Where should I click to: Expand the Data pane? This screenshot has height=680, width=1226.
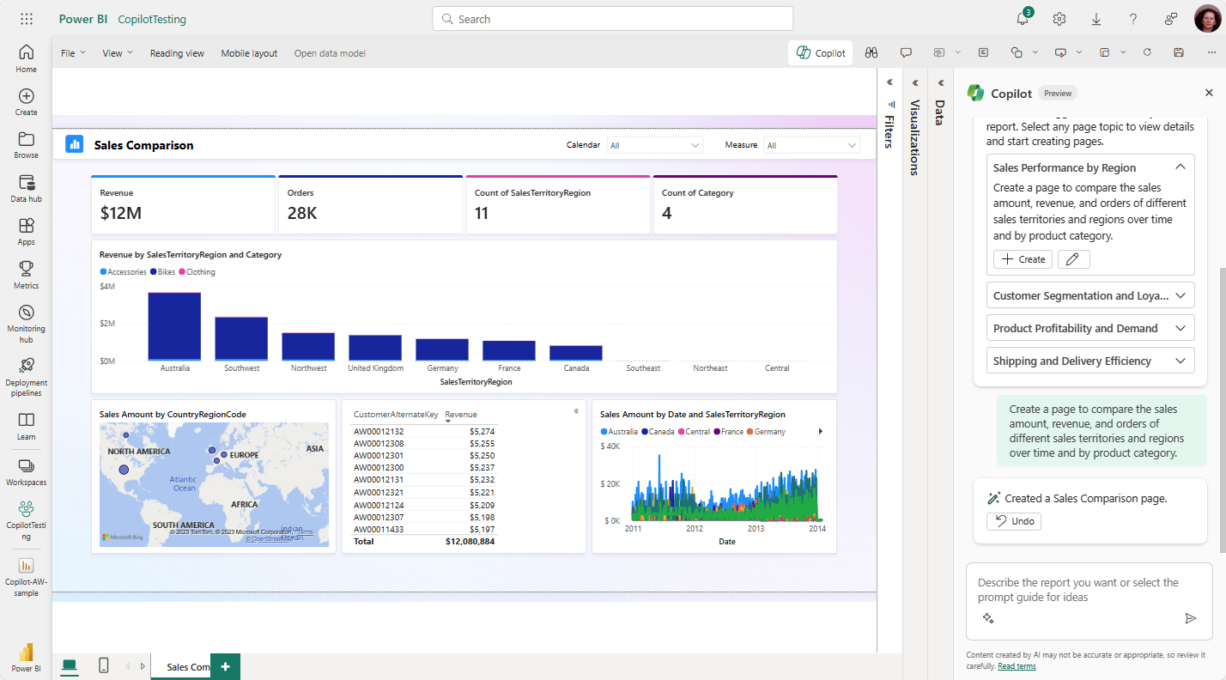(x=940, y=83)
